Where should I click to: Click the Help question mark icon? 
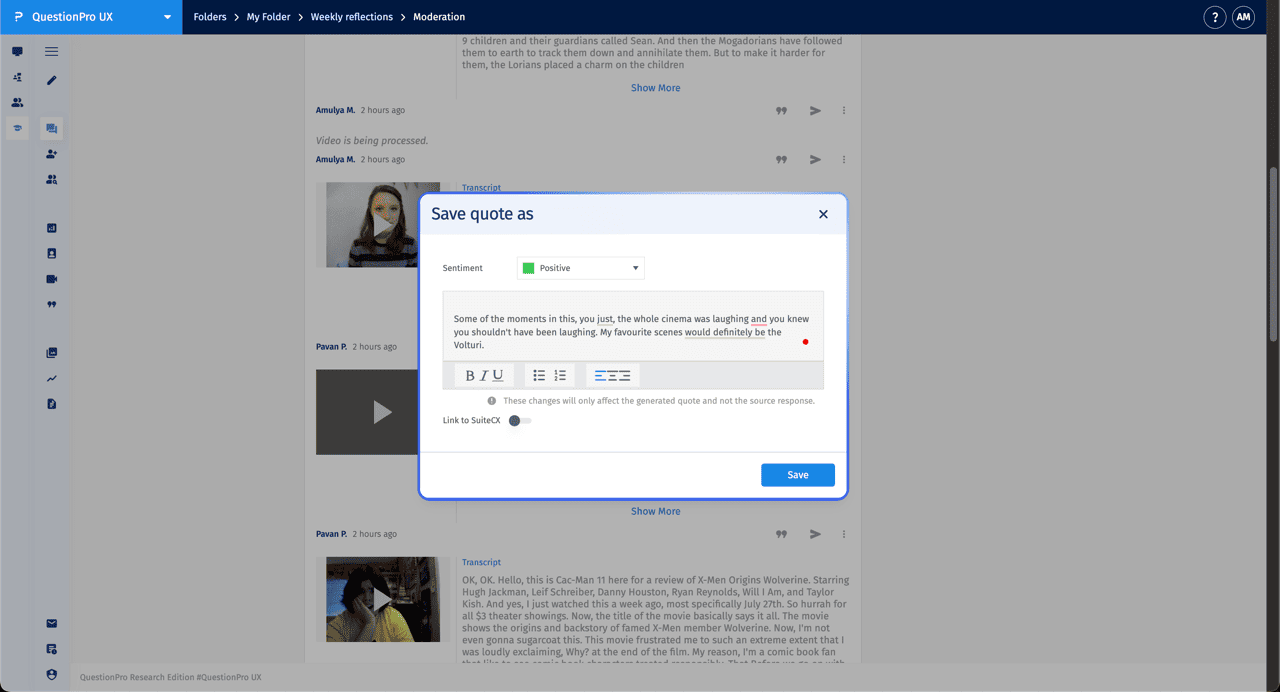[1214, 17]
